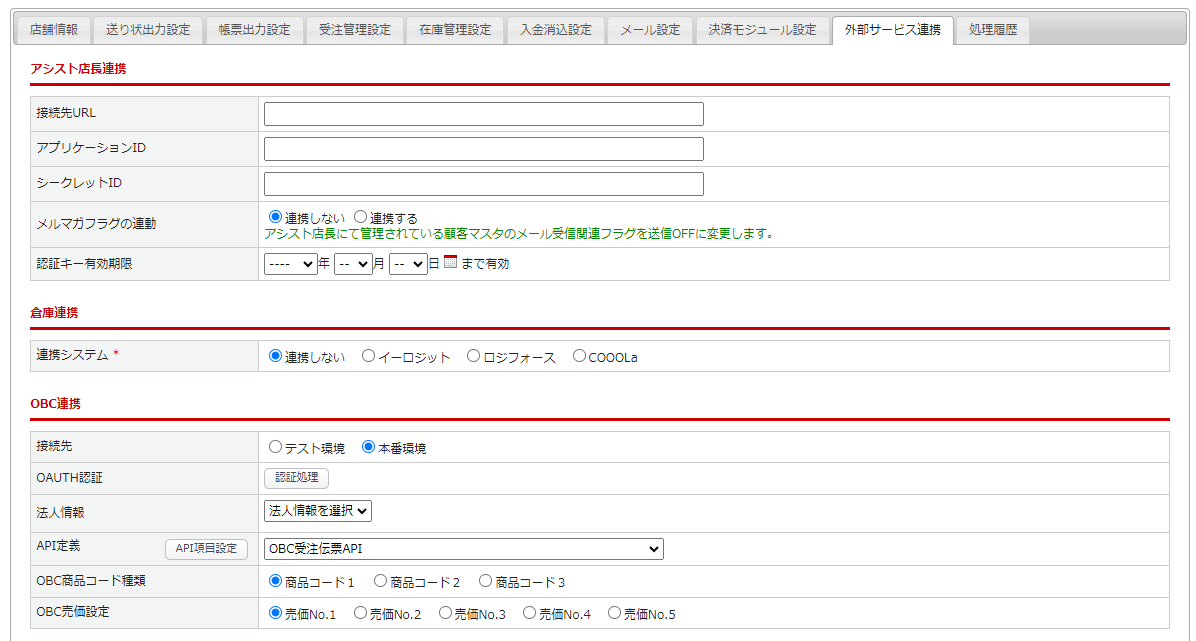Go to 決済モジュール設定 tab
The image size is (1196, 641).
[x=762, y=30]
